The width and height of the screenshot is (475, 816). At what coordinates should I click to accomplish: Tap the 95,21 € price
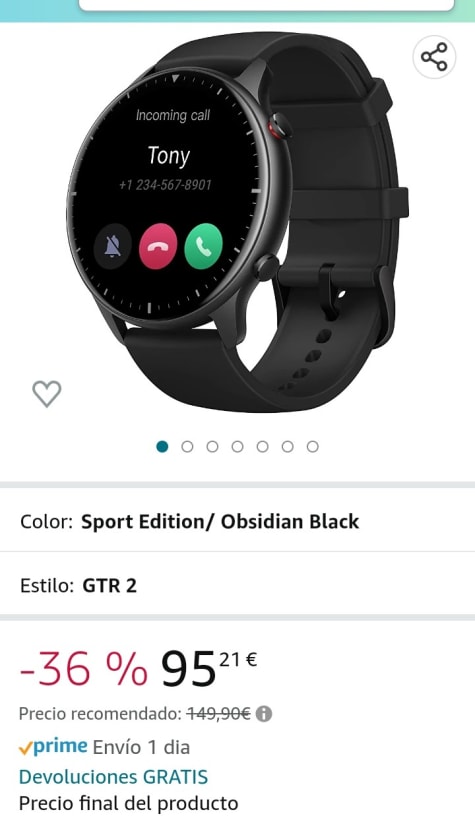pos(209,669)
